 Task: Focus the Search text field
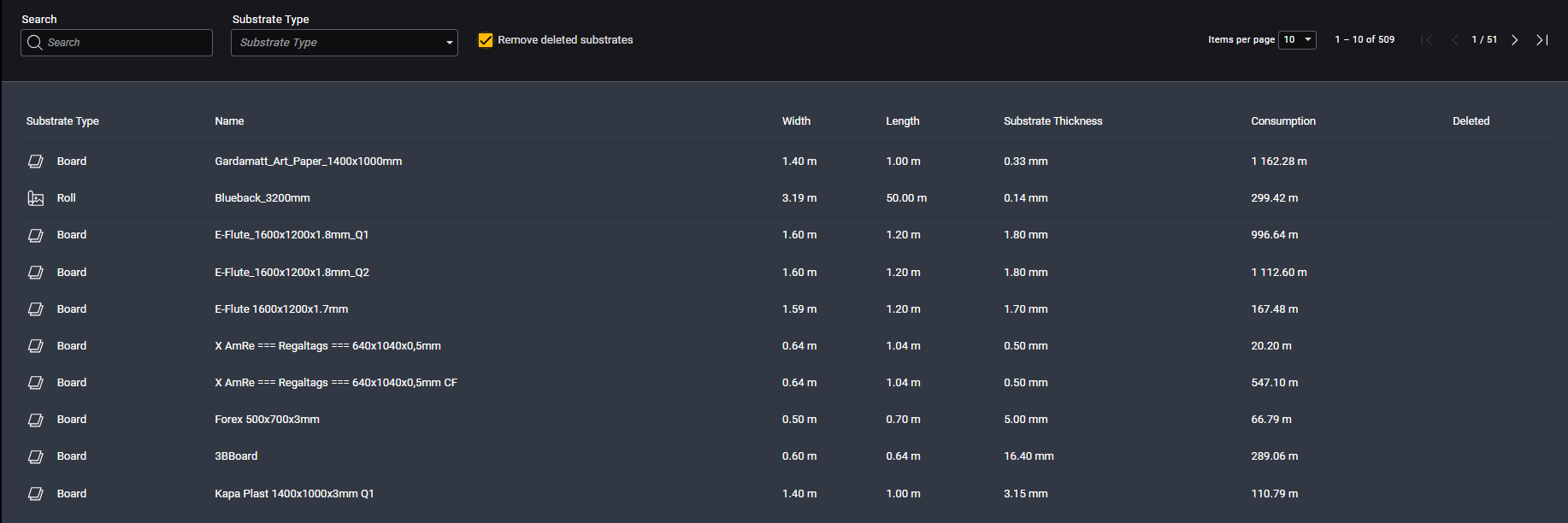(x=127, y=43)
